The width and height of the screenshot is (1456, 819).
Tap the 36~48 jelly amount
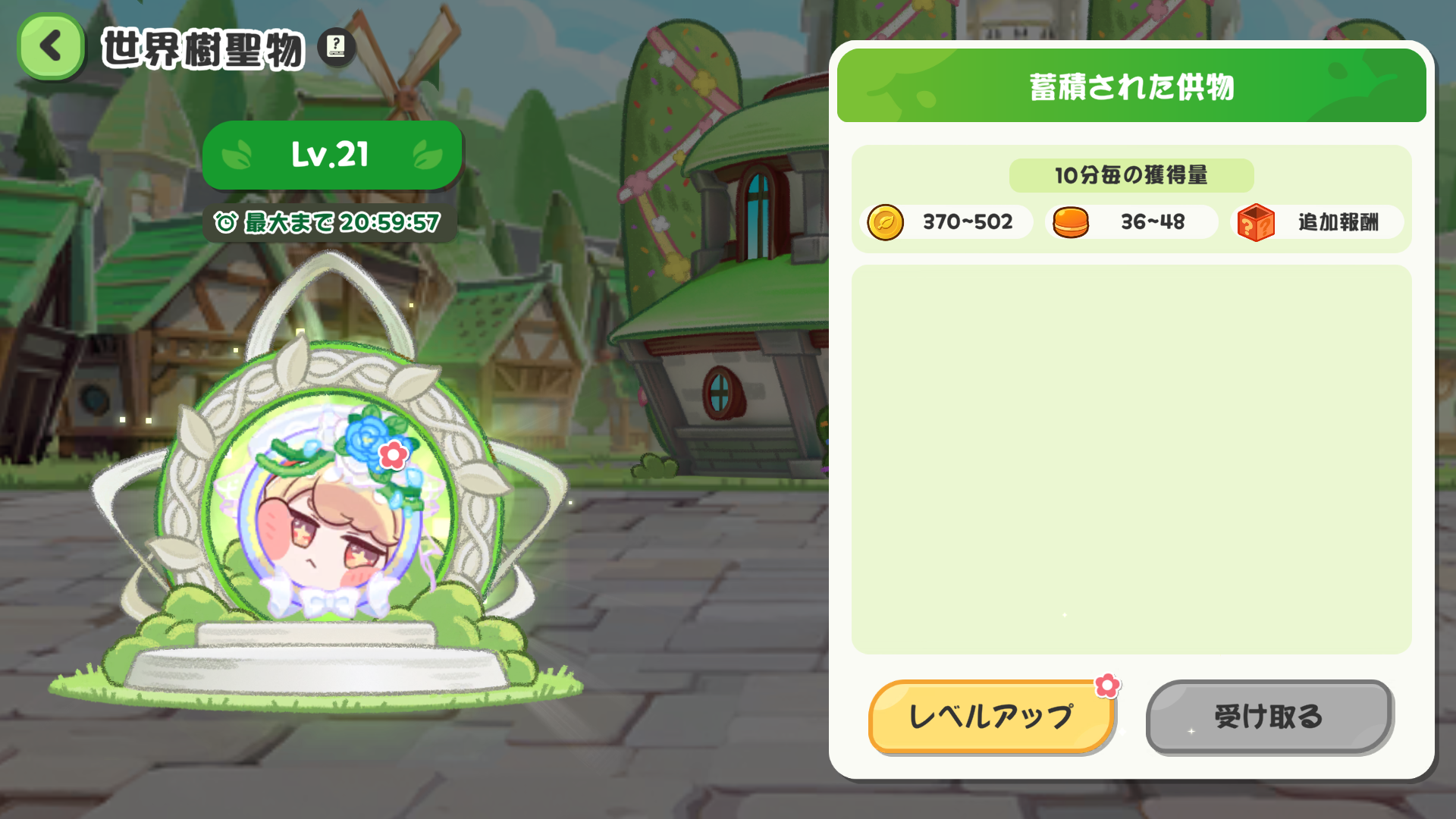pyautogui.click(x=1153, y=222)
